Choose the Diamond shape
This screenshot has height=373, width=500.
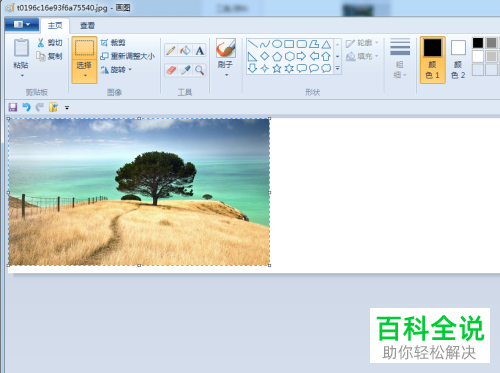[265, 56]
